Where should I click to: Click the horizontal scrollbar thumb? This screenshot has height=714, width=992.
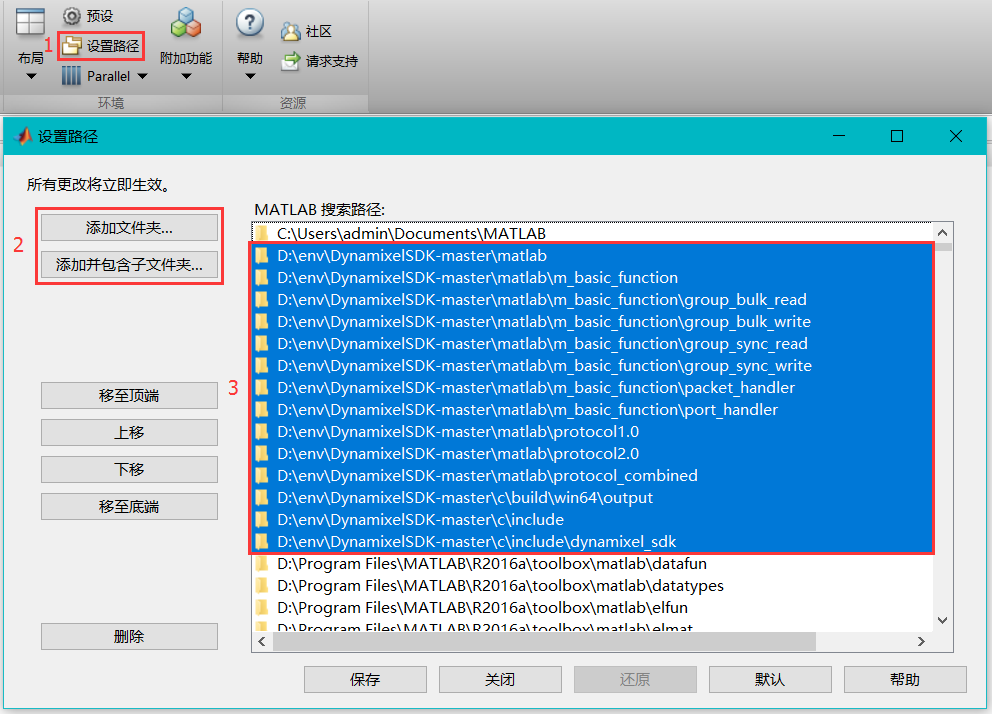pos(544,641)
